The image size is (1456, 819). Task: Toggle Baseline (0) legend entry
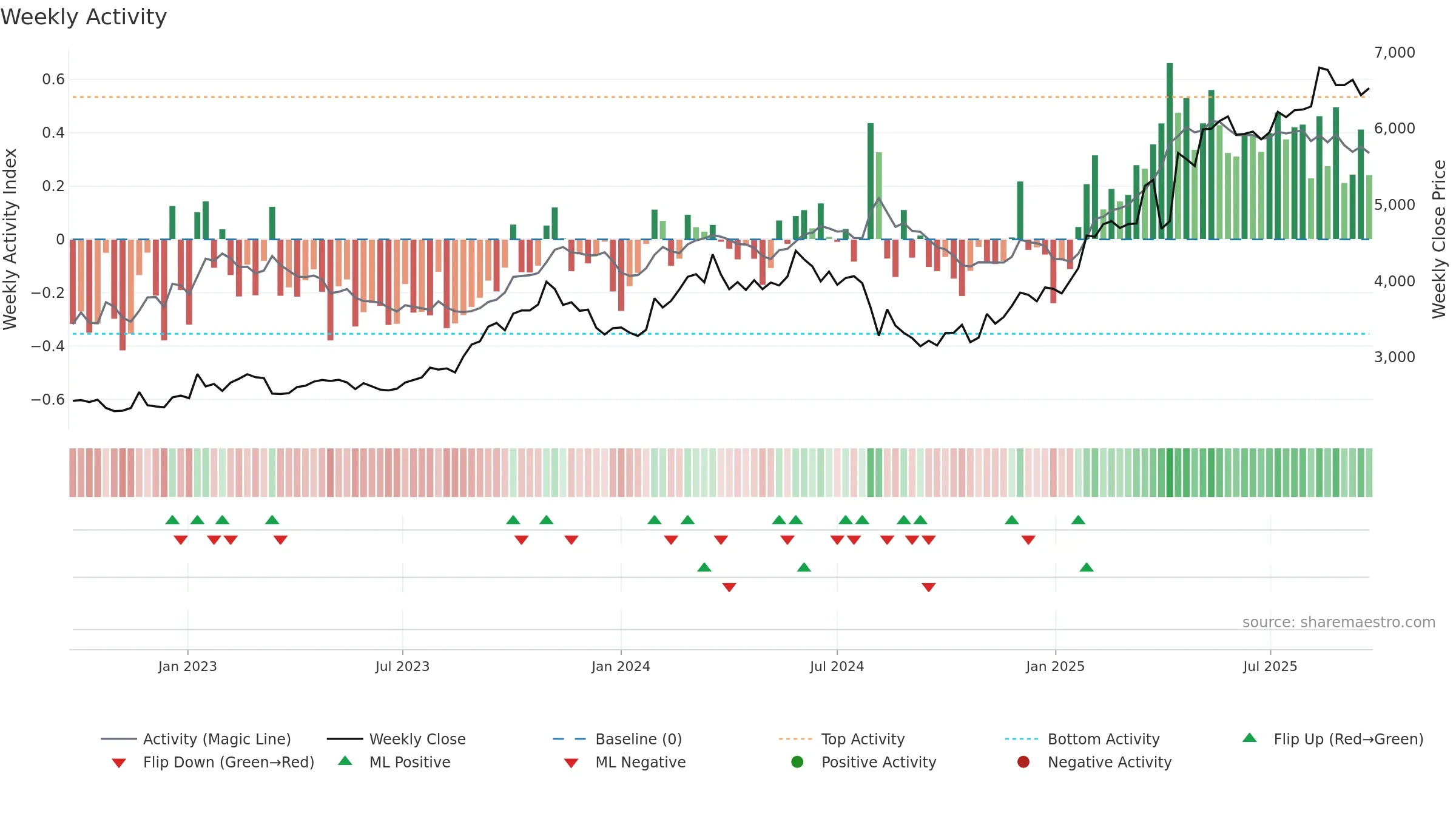pos(618,739)
